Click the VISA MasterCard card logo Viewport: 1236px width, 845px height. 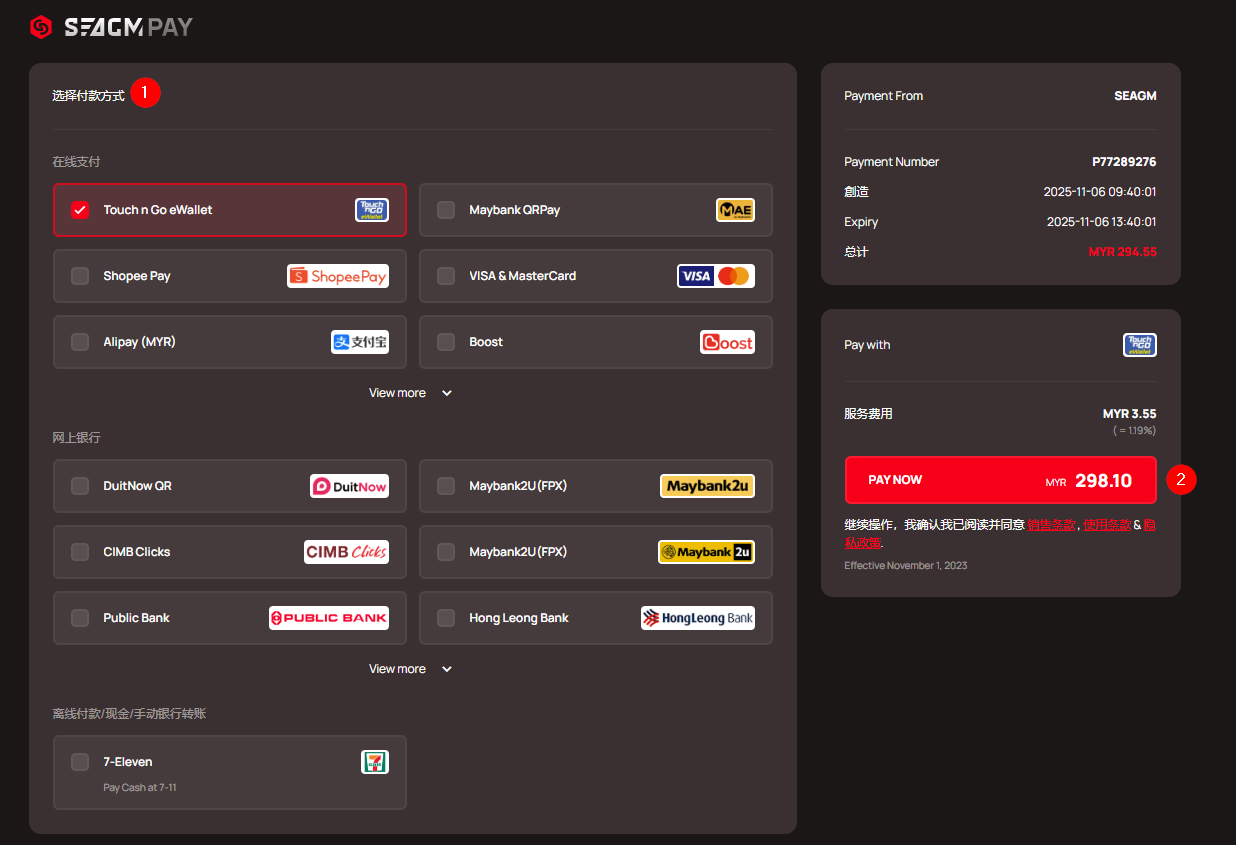[x=715, y=276]
